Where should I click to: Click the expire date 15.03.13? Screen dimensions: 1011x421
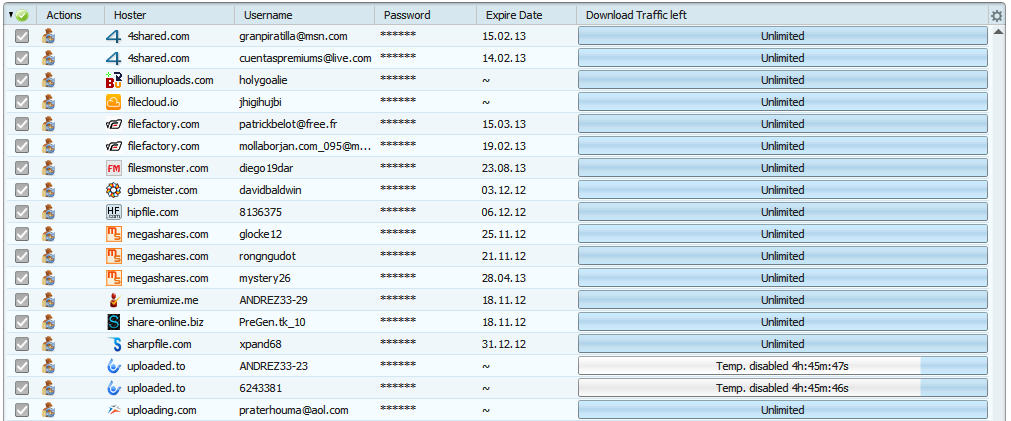coord(504,124)
